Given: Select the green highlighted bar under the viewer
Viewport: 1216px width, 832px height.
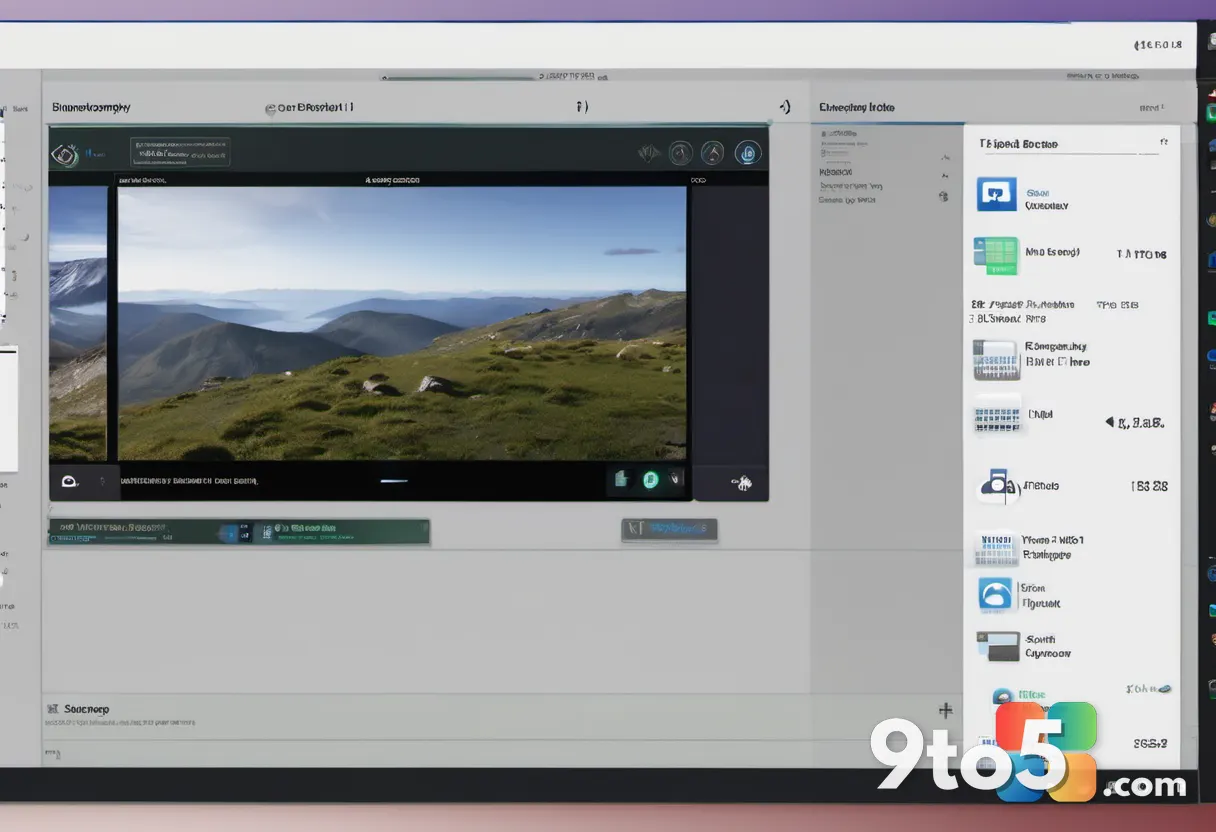Looking at the screenshot, I should click(x=239, y=532).
